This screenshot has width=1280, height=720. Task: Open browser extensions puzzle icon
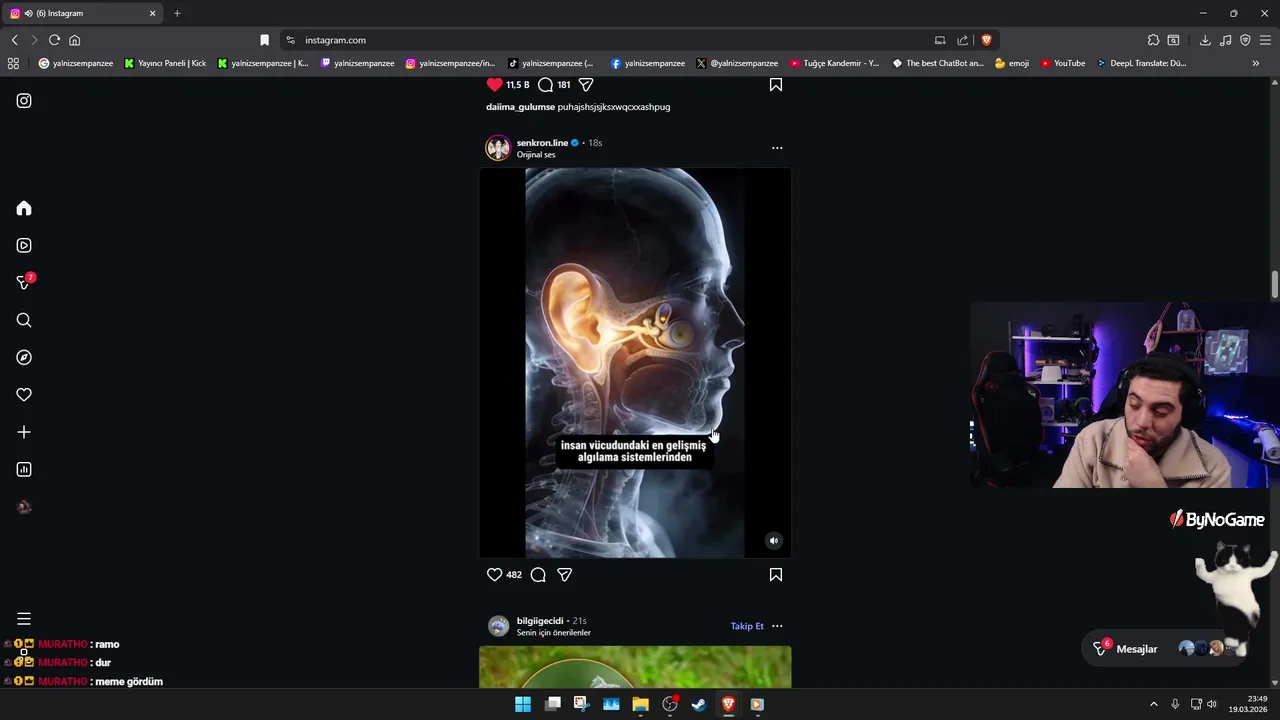[x=1153, y=40]
